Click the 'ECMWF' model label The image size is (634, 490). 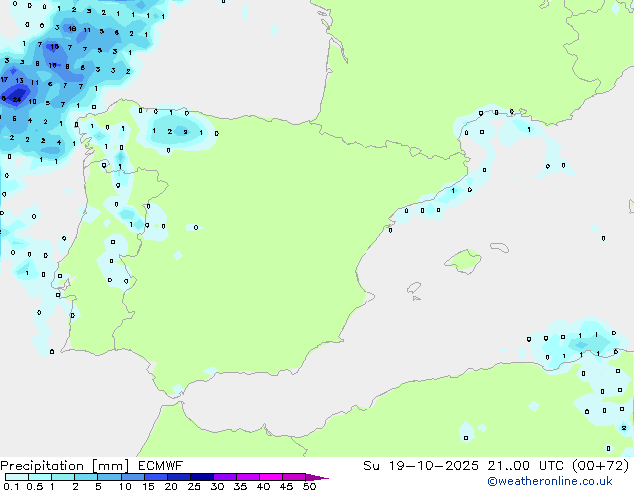coord(161,466)
